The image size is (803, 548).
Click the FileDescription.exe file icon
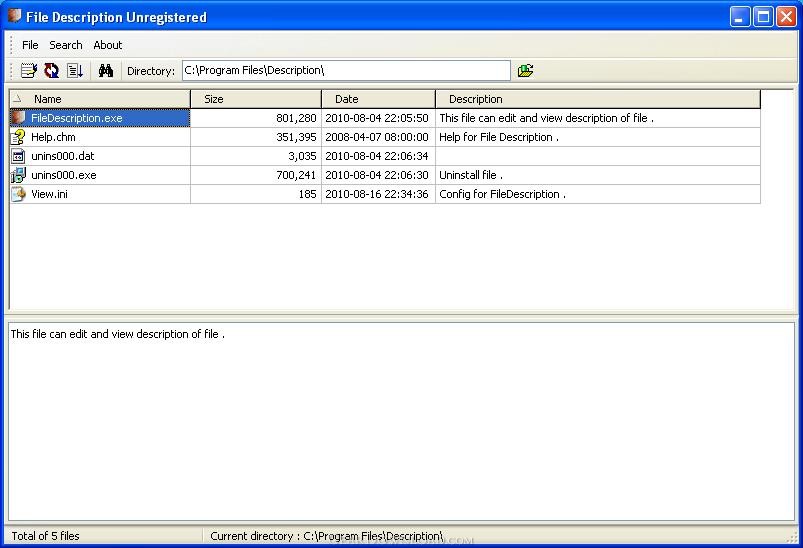point(18,118)
